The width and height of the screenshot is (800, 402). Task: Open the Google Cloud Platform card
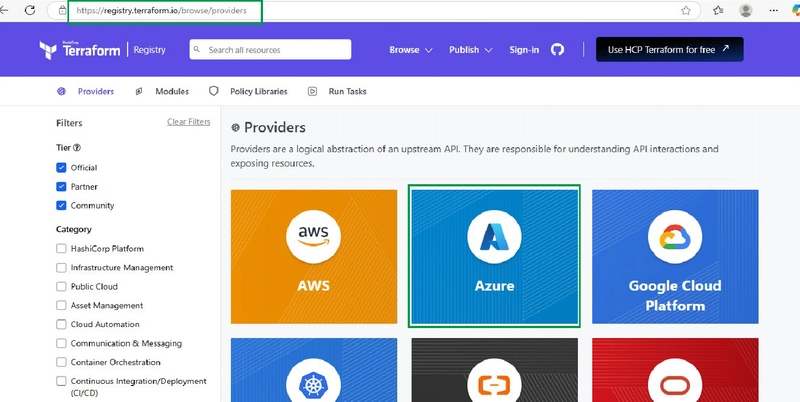click(675, 257)
